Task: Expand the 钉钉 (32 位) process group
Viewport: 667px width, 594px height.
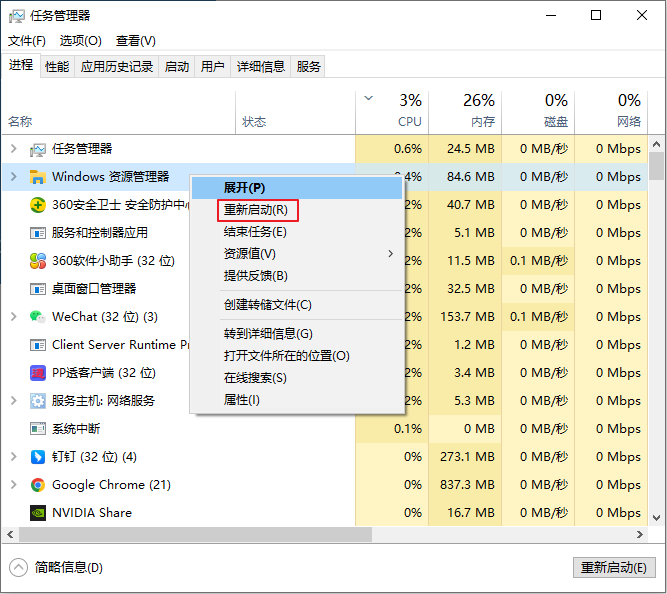Action: (x=14, y=457)
